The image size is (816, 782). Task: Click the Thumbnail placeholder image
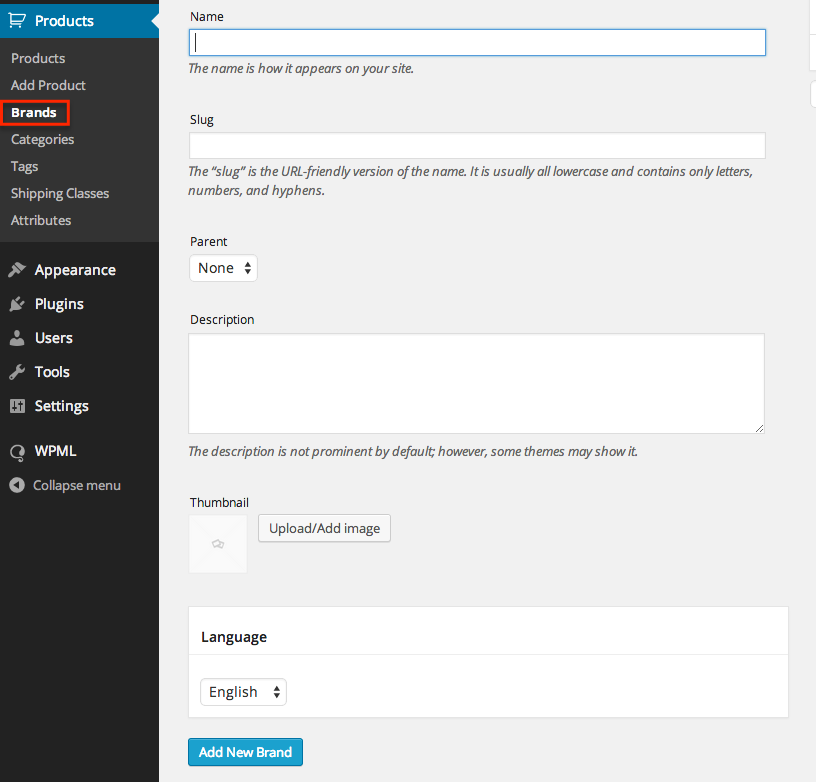point(218,544)
